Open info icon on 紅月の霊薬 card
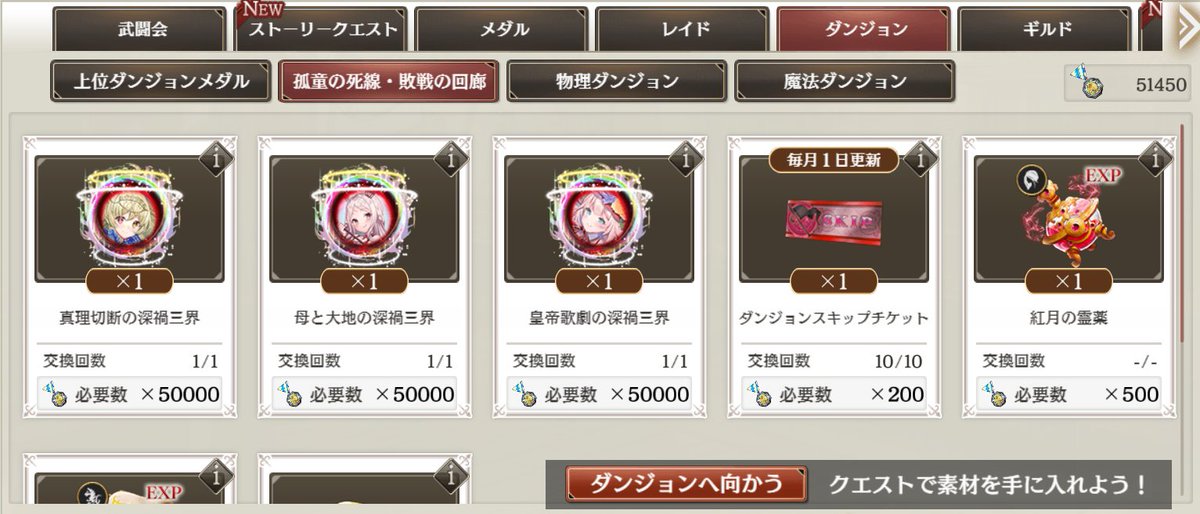1200x514 pixels. [1155, 158]
